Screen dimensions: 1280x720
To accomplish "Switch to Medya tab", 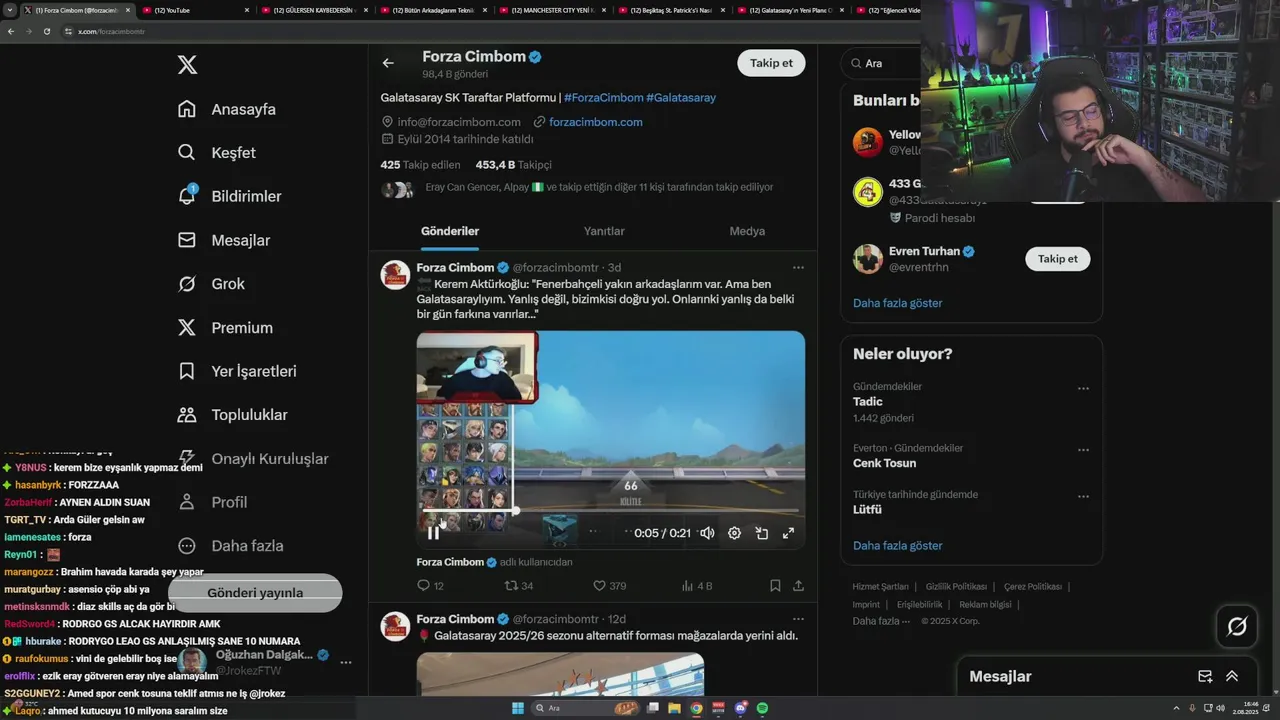I will 747,231.
